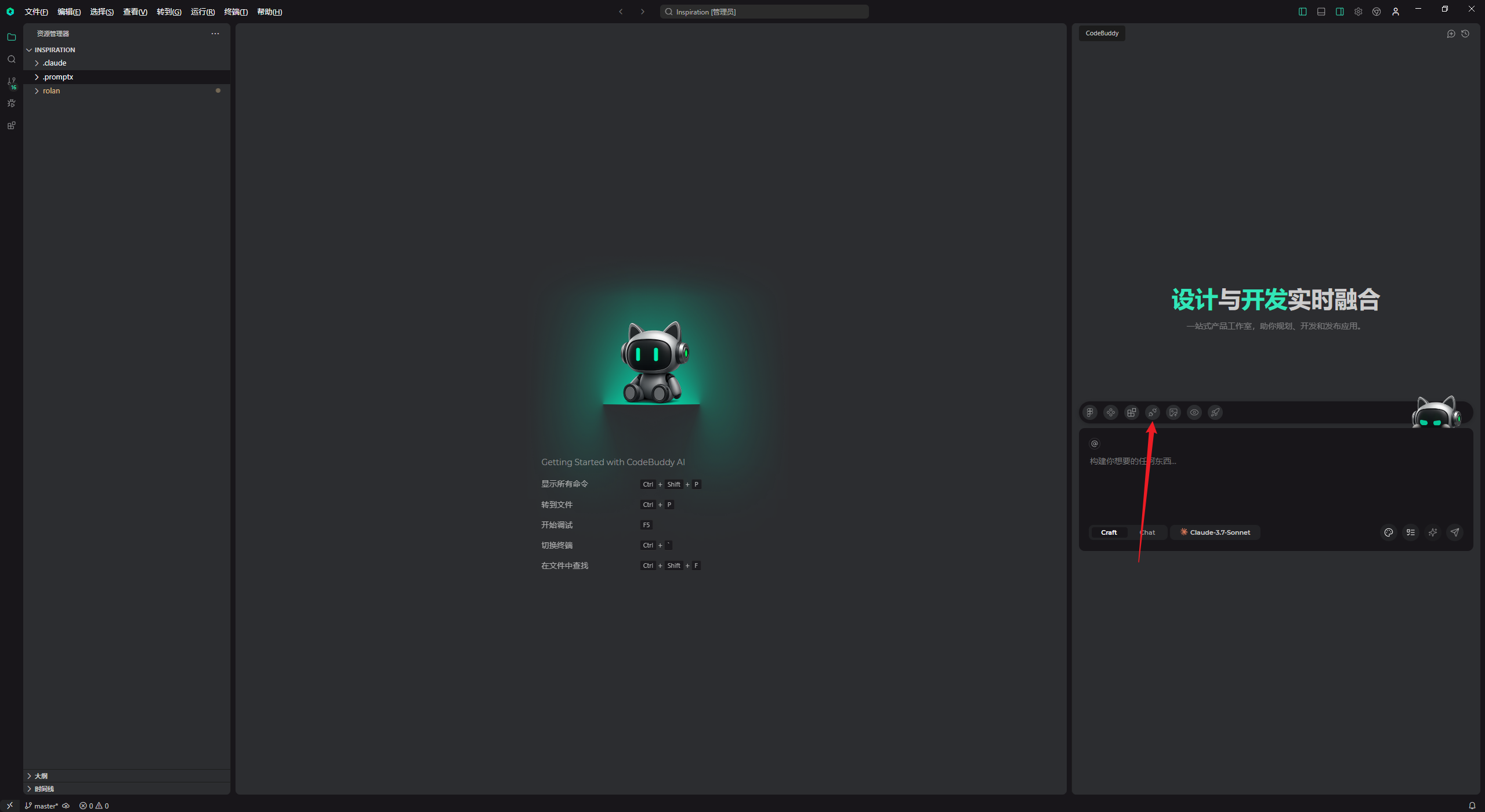Screen dimensions: 1485x812
Task: Open the 转到(G) menu
Action: (169, 12)
